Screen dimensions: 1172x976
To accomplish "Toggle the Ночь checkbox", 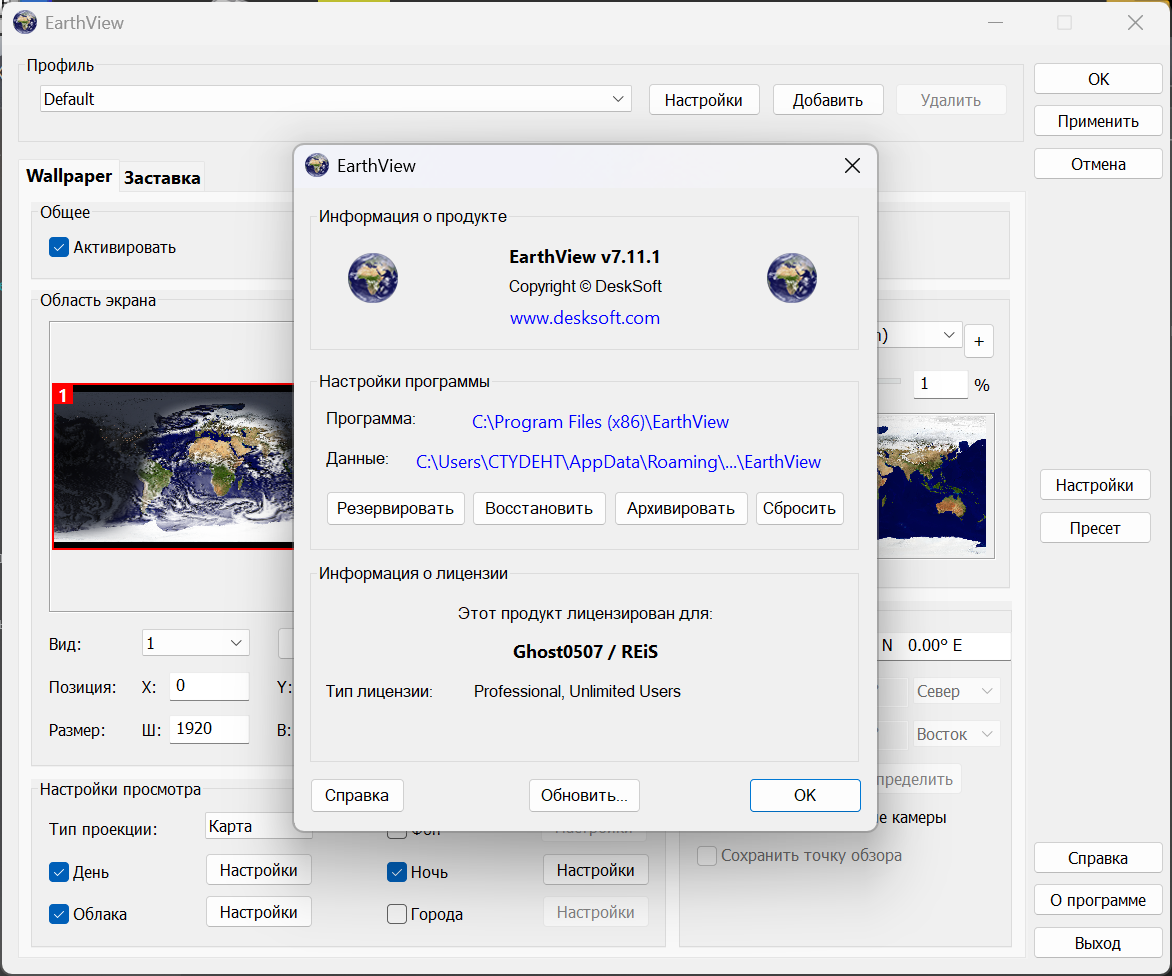I will coord(397,872).
